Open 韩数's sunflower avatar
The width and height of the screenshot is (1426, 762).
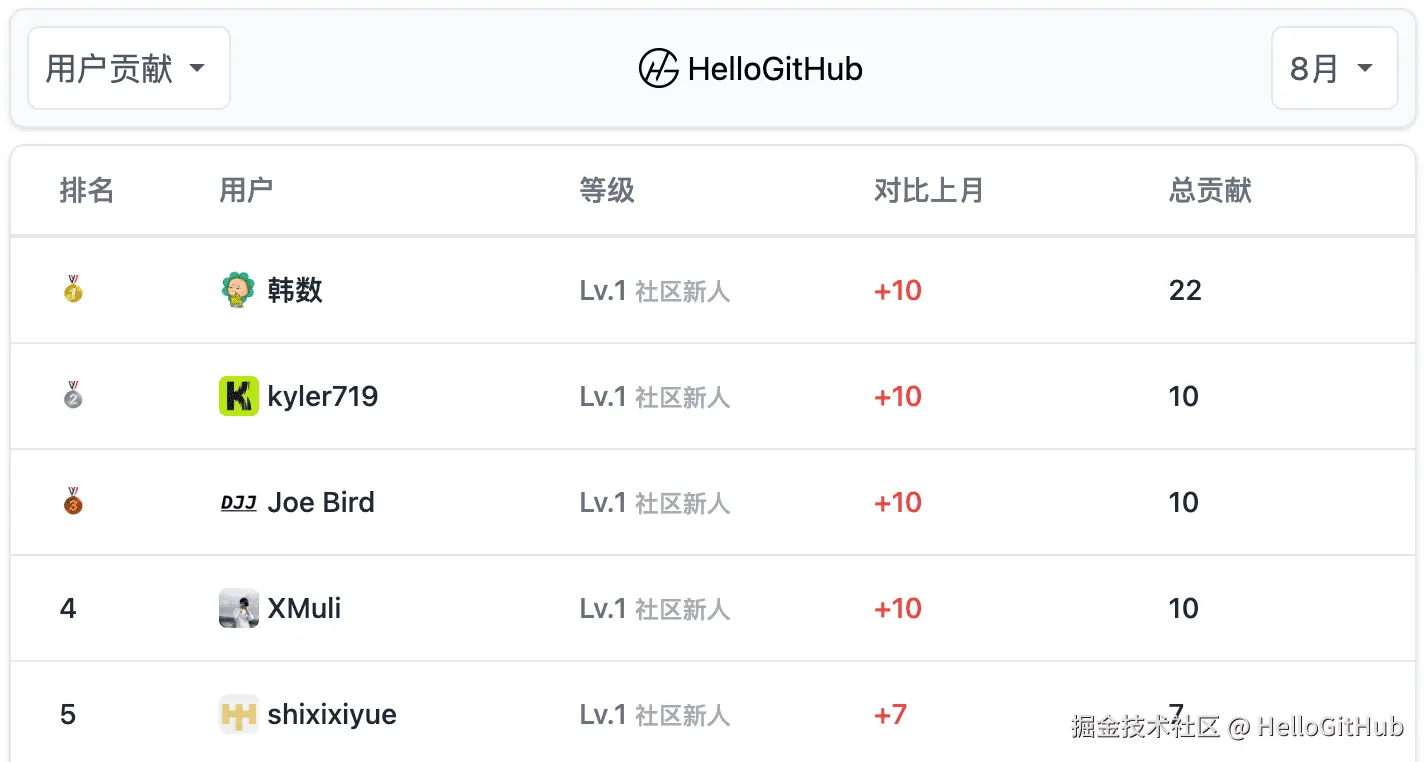(x=238, y=290)
